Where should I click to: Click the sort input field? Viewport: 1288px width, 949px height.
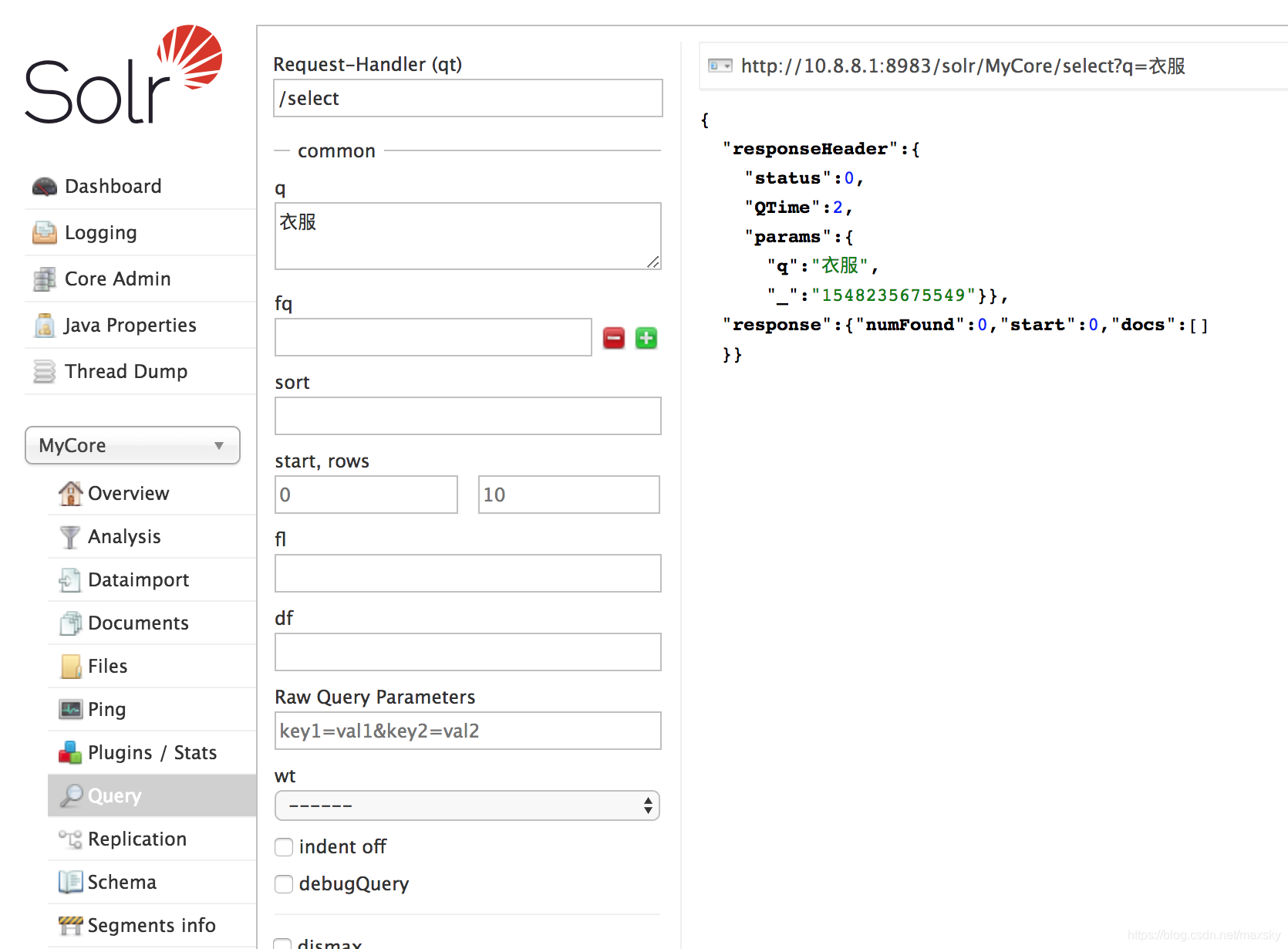(468, 416)
